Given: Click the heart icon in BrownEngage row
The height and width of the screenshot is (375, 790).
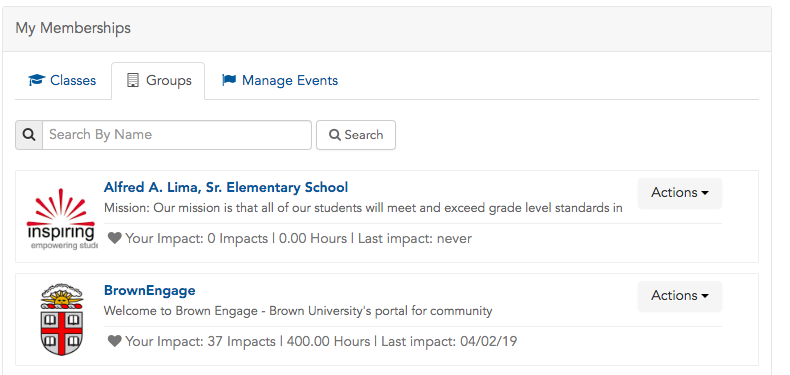Looking at the screenshot, I should (x=115, y=341).
